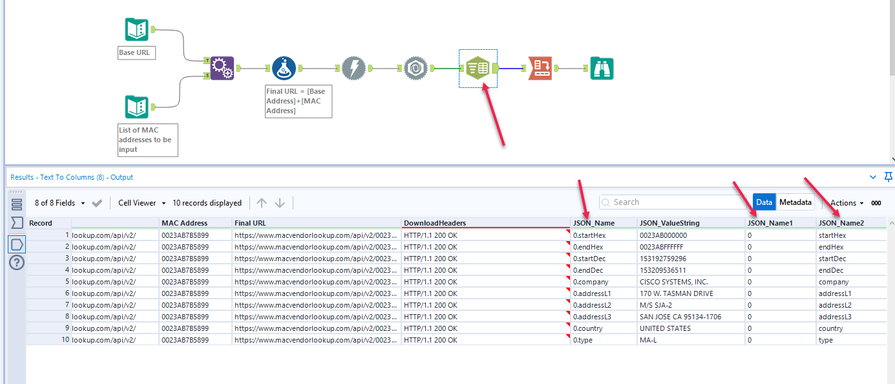Image resolution: width=895 pixels, height=384 pixels.
Task: Select the output anchor icon in Results sidebar
Action: pyautogui.click(x=17, y=244)
